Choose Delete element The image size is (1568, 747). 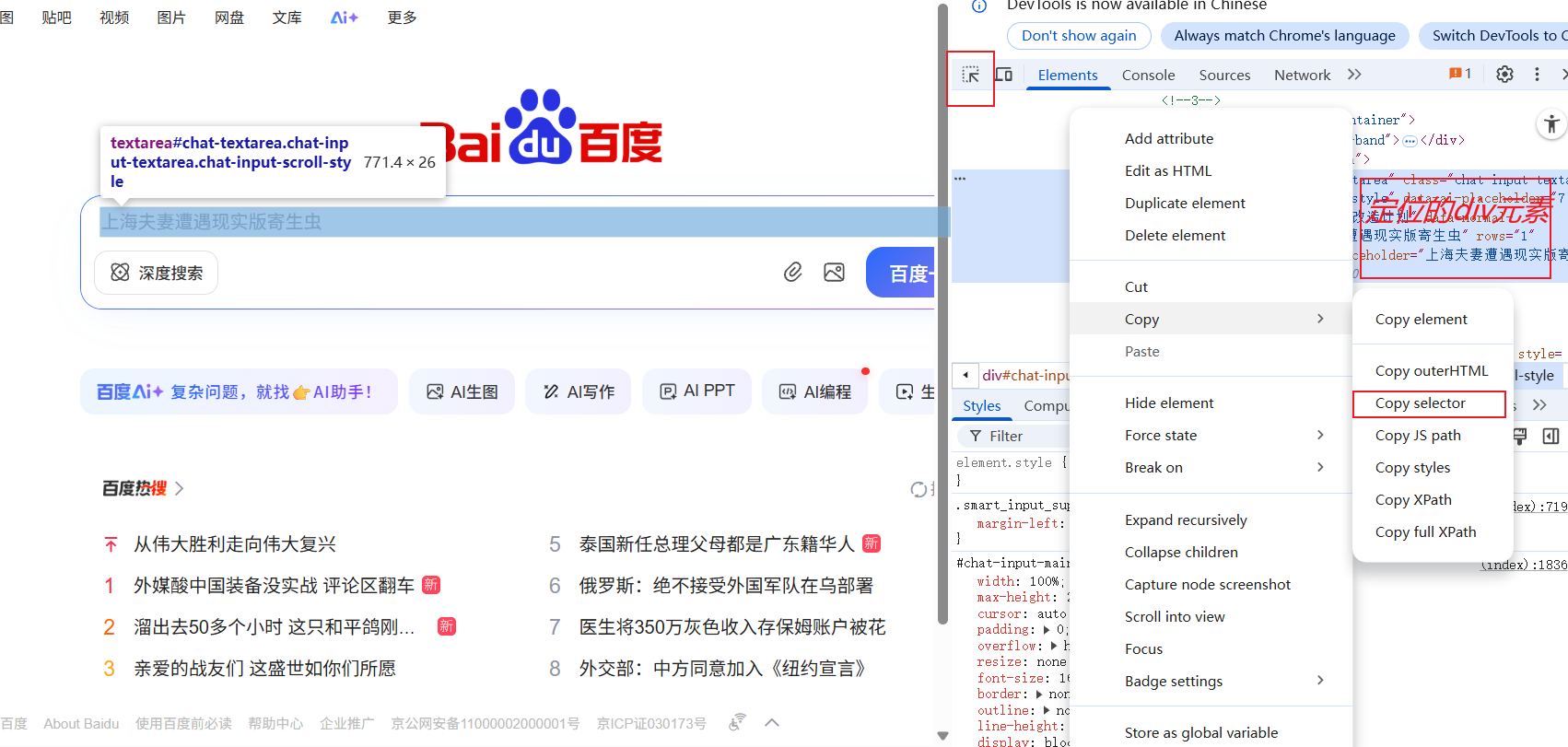point(1211,236)
